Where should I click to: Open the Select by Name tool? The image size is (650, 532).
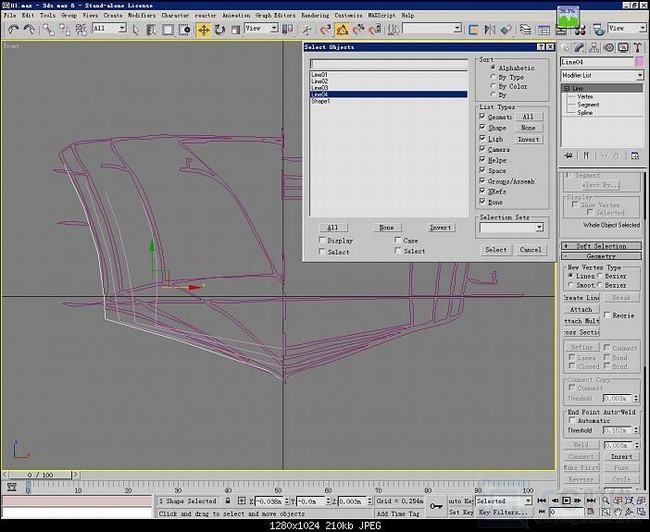pos(151,29)
